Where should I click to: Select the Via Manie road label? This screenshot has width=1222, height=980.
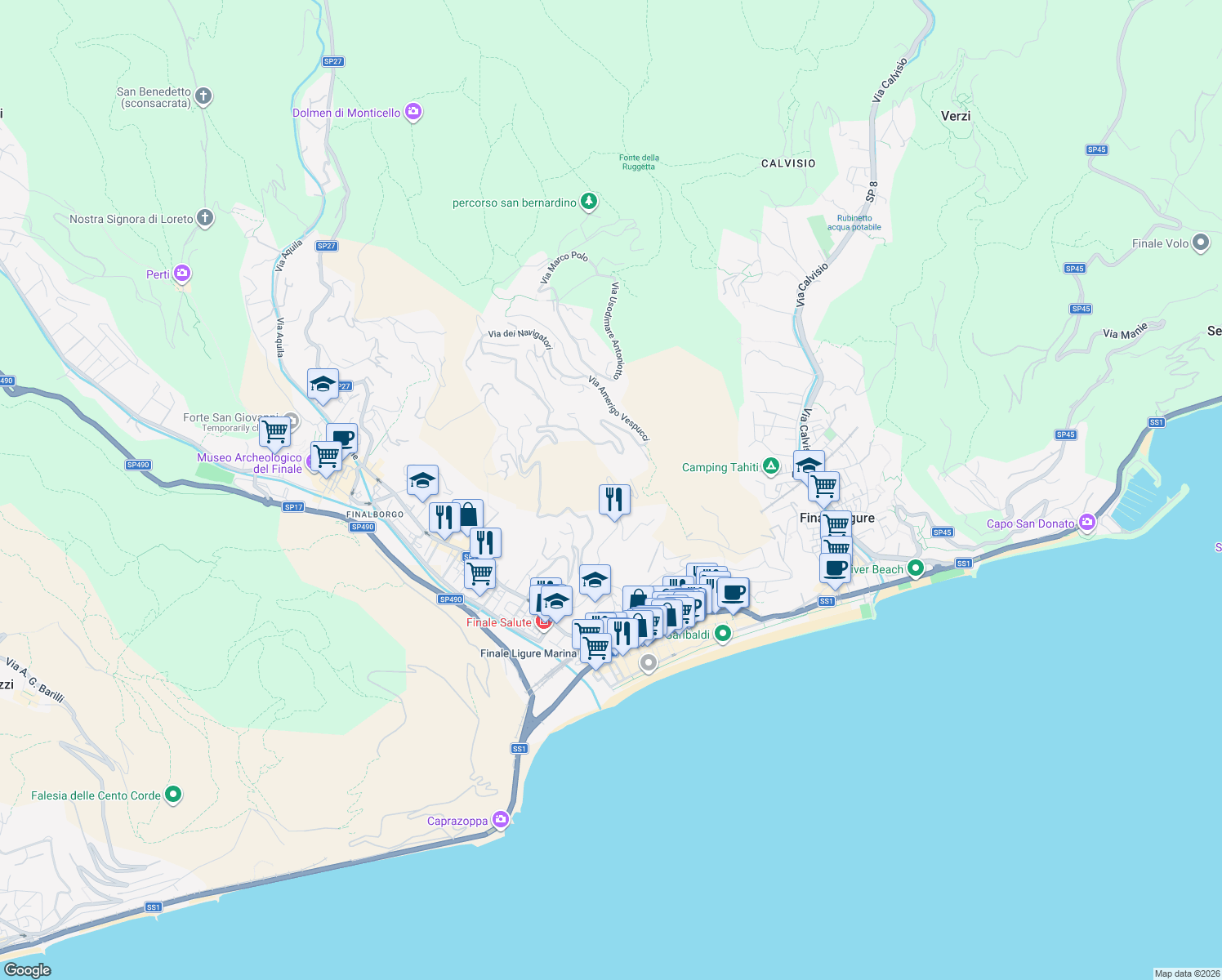click(x=1126, y=330)
